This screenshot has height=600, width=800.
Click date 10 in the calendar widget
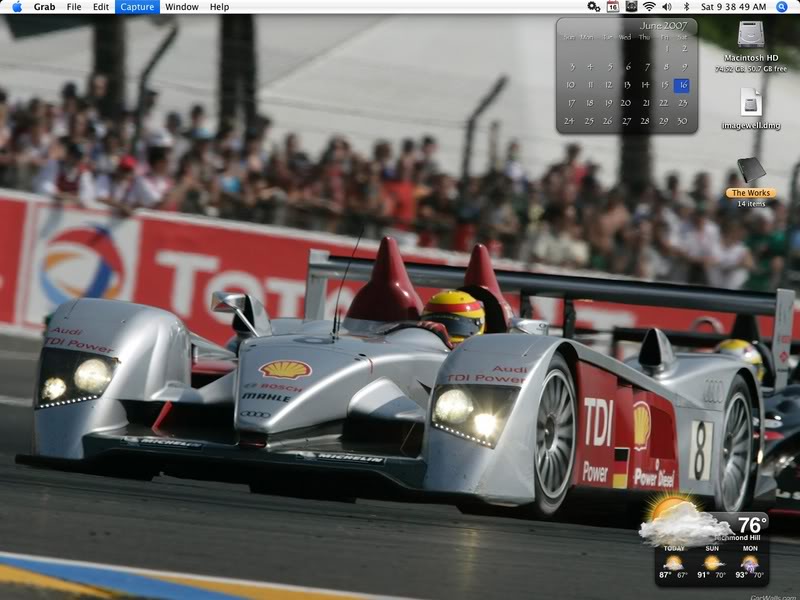click(x=570, y=85)
